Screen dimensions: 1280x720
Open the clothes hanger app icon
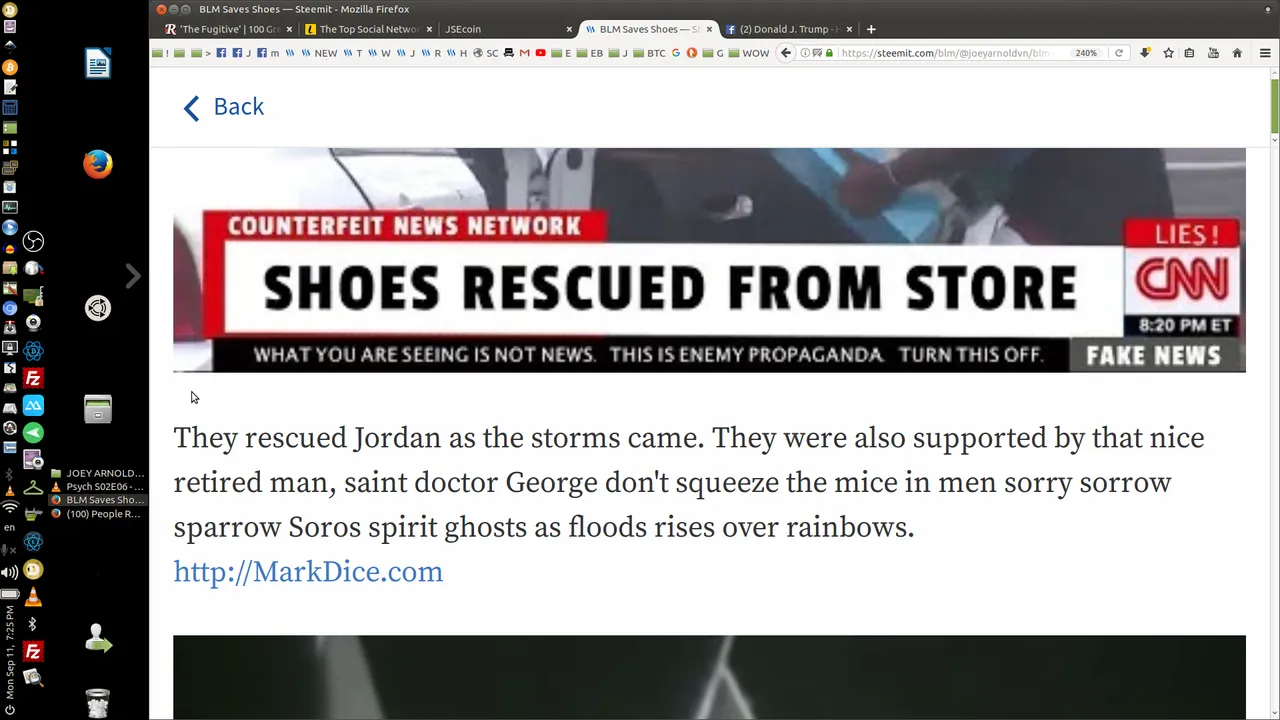click(x=33, y=488)
